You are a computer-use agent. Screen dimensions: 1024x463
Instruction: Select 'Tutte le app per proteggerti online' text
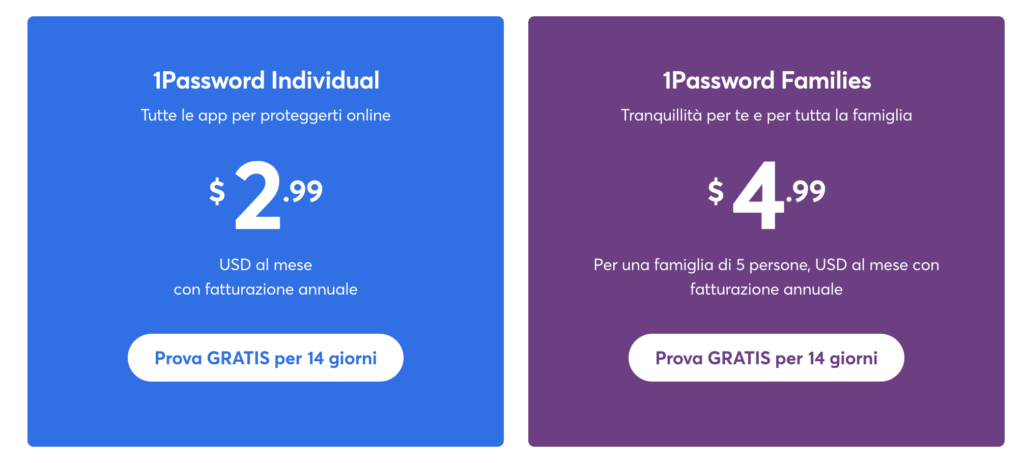(265, 116)
